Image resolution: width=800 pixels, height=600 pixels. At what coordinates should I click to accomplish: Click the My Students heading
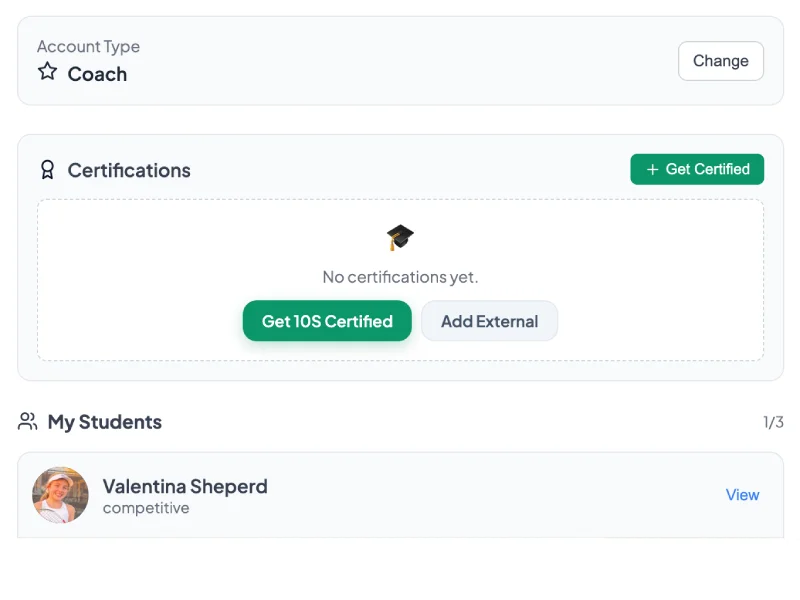pyautogui.click(x=105, y=422)
